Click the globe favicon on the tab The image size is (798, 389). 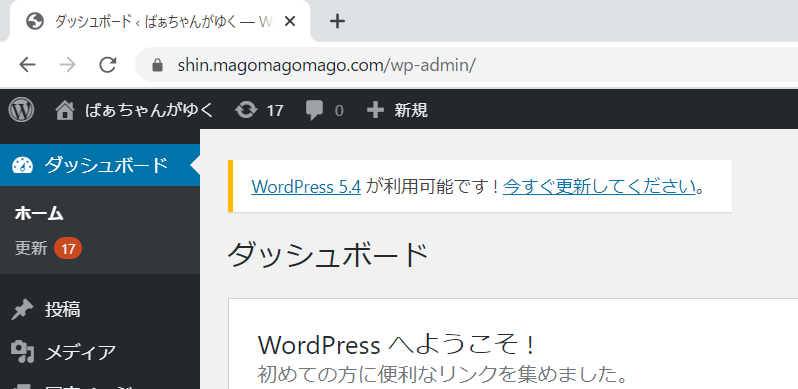point(35,21)
